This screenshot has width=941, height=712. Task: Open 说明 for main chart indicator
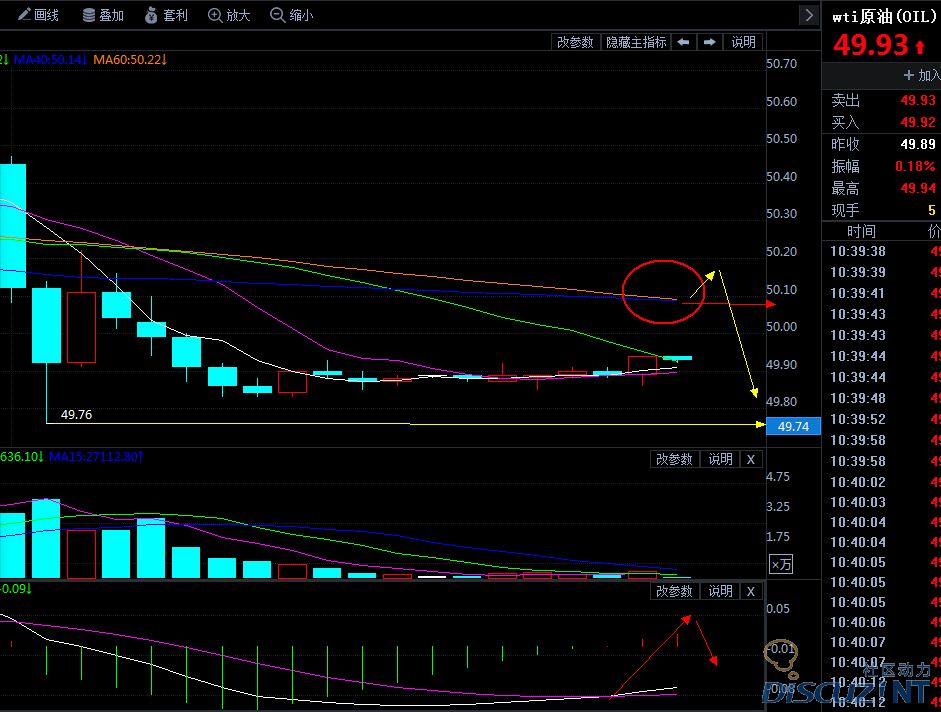[x=743, y=42]
